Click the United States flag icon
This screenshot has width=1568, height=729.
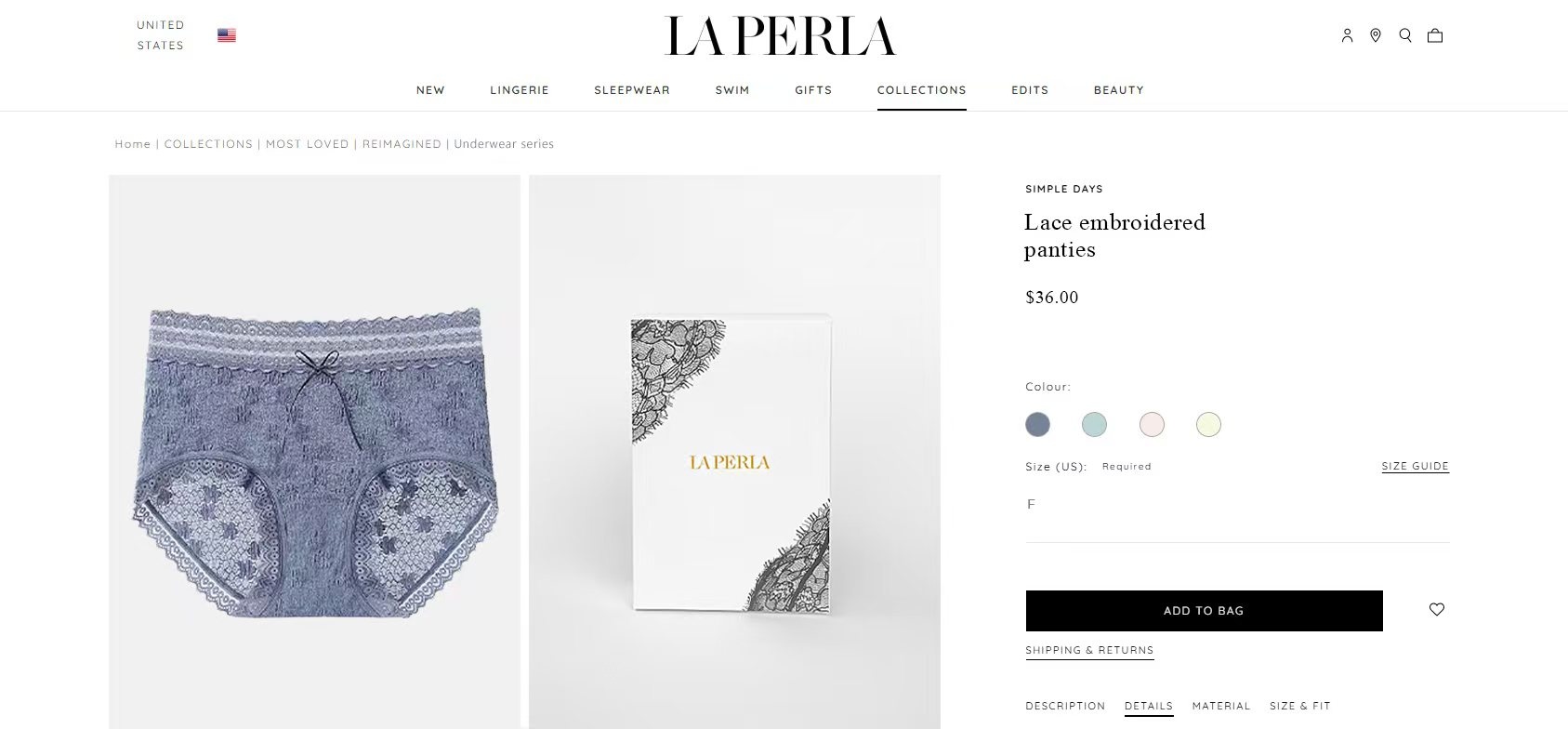[x=227, y=35]
